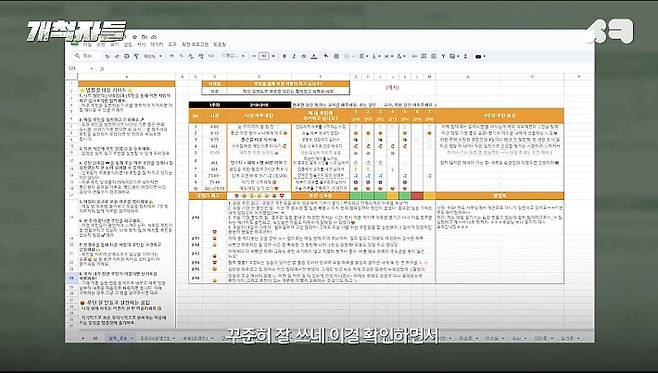Insert a comment from toolbar

pyautogui.click(x=424, y=56)
